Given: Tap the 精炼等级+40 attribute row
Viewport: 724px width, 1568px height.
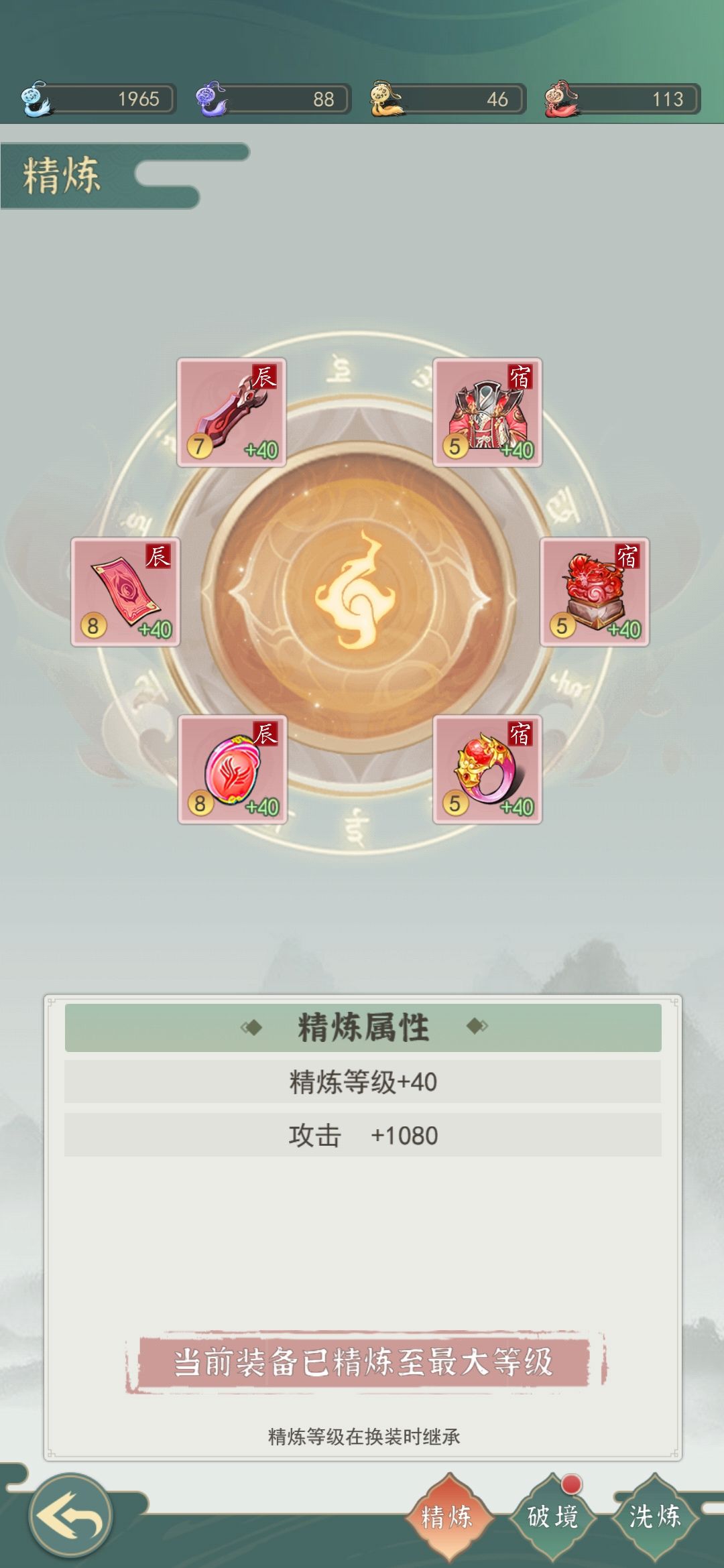Looking at the screenshot, I should (x=363, y=1082).
